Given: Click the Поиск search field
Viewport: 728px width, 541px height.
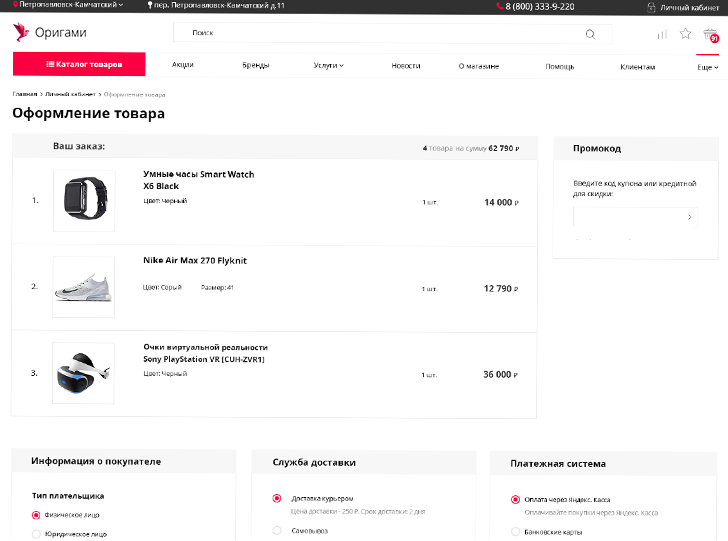Looking at the screenshot, I should [x=392, y=33].
